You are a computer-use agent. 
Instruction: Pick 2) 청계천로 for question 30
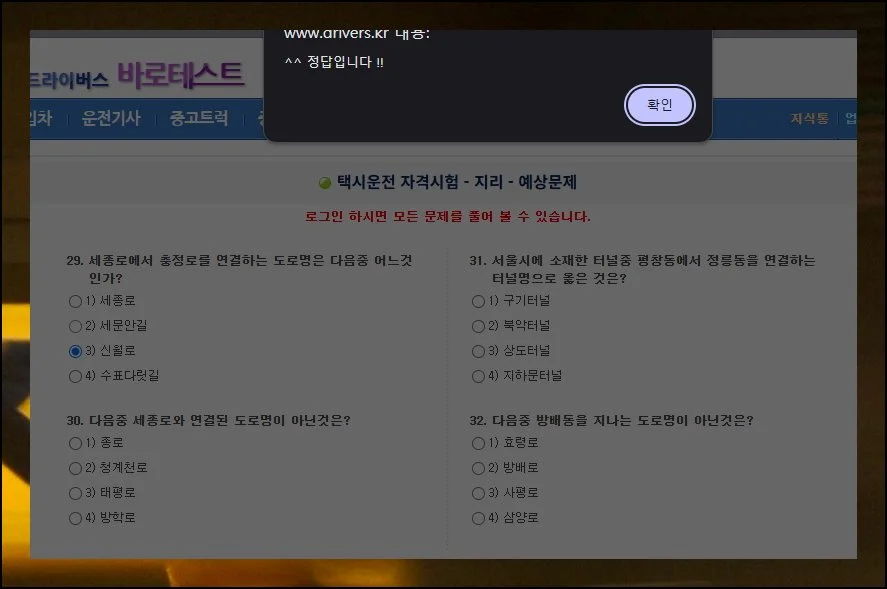click(75, 468)
